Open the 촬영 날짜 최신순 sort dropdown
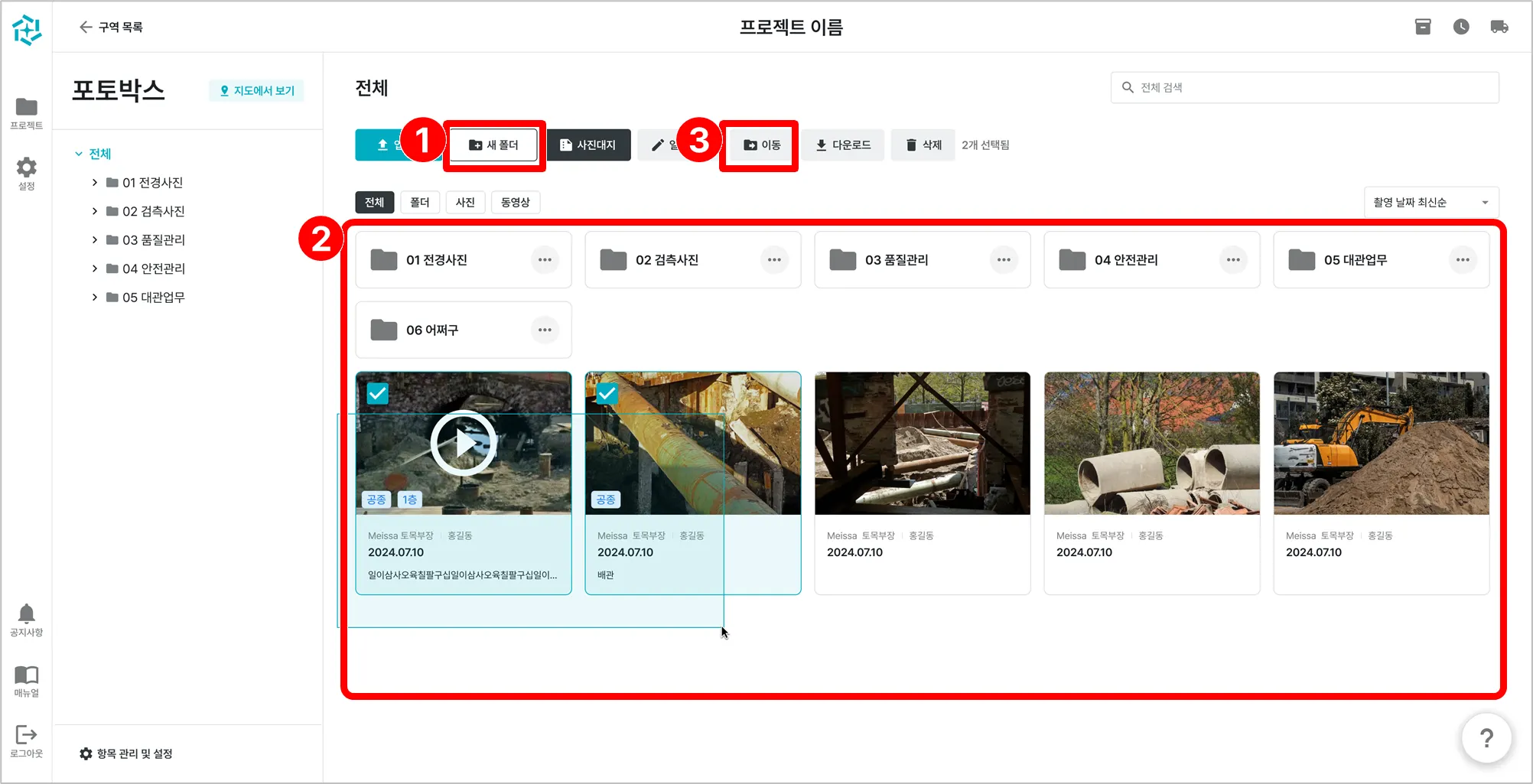This screenshot has height=784, width=1533. pyautogui.click(x=1430, y=203)
